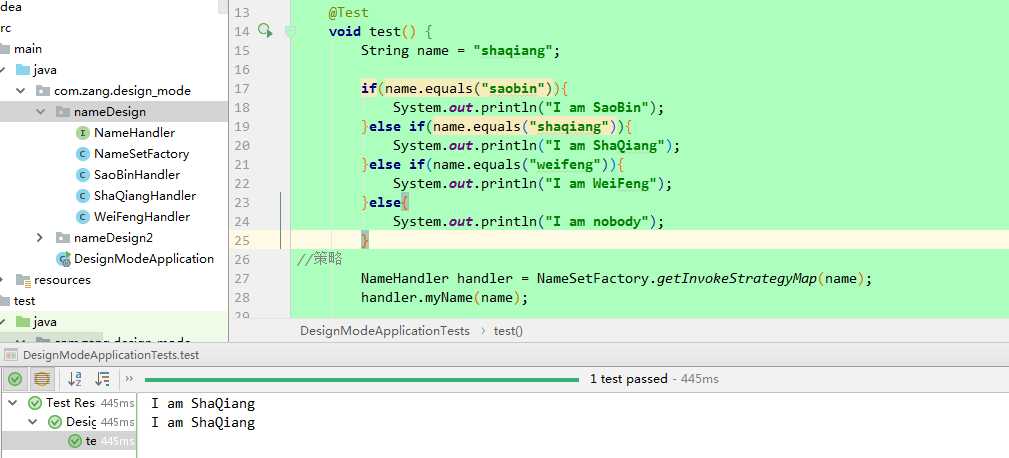Click the passed icon of Test Results

pyautogui.click(x=35, y=403)
